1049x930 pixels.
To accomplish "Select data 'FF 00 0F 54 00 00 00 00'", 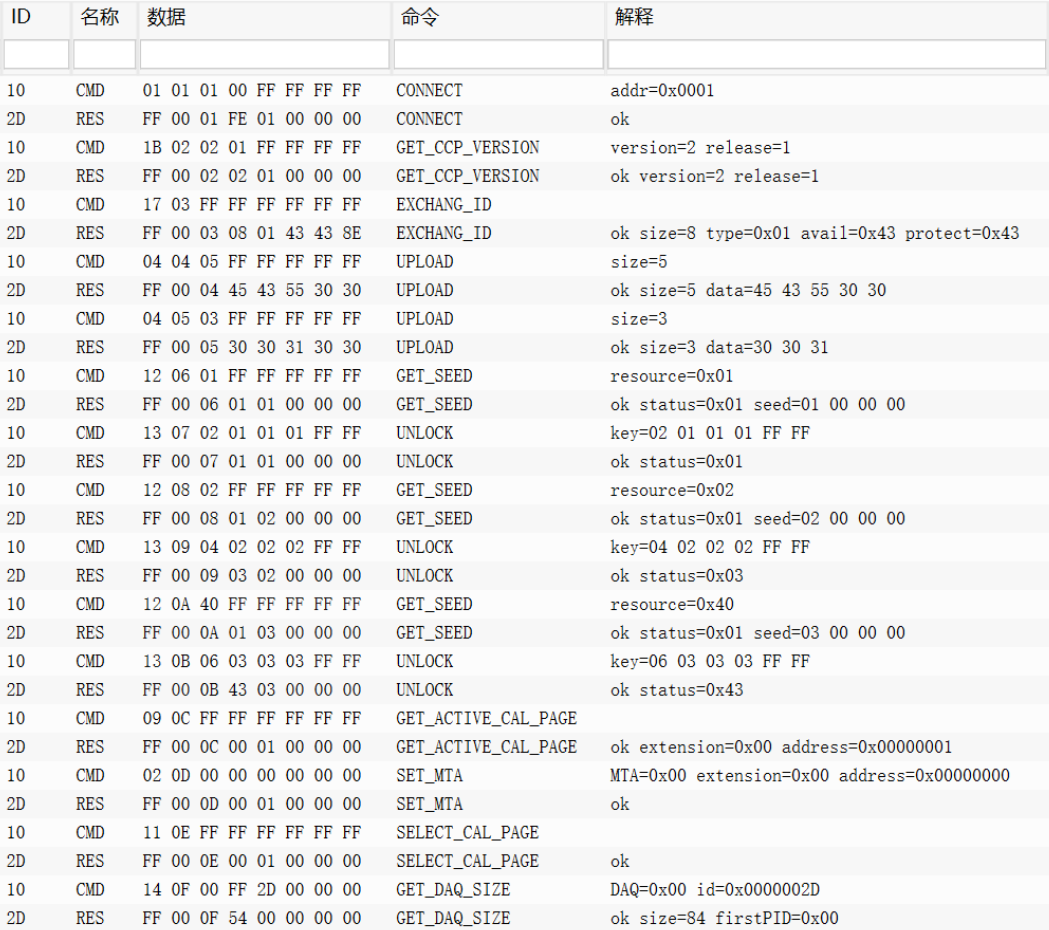I will [x=252, y=918].
